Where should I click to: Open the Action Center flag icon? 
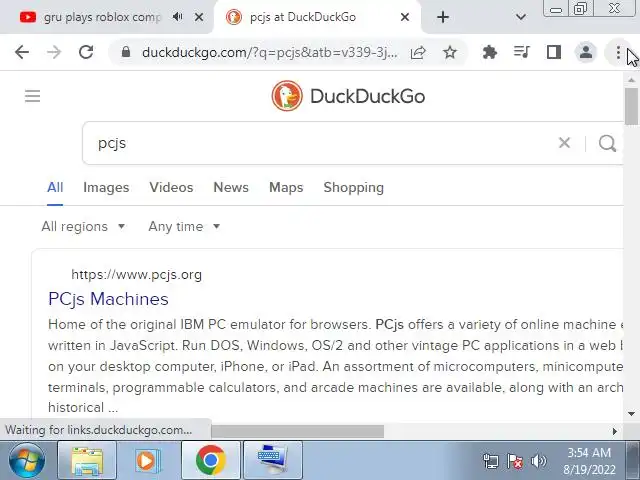point(515,462)
